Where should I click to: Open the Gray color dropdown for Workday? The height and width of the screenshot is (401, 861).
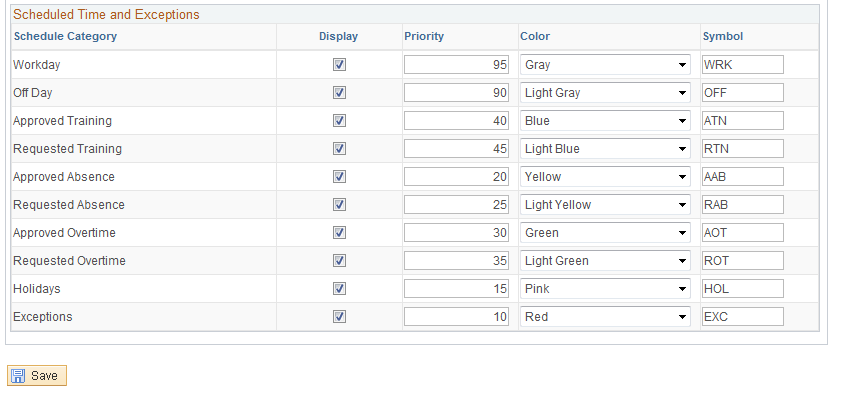coord(605,65)
